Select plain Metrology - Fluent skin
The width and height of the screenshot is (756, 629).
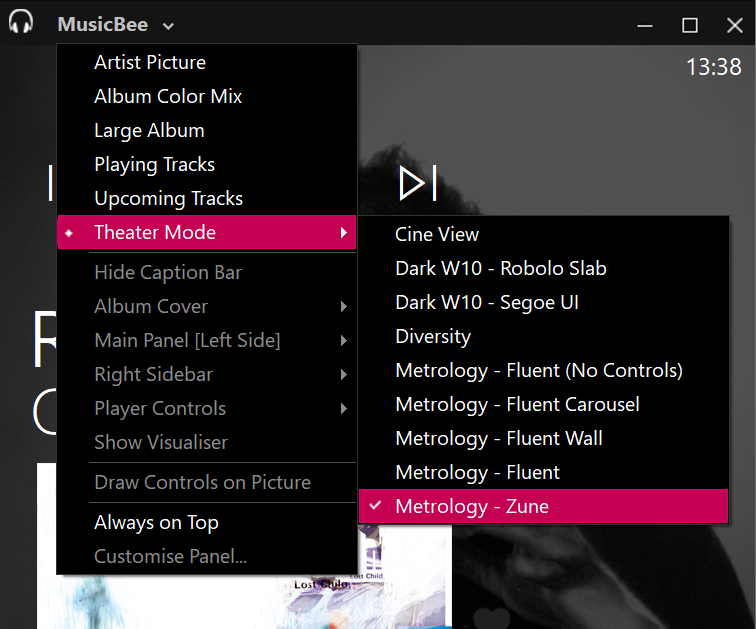pos(543,472)
